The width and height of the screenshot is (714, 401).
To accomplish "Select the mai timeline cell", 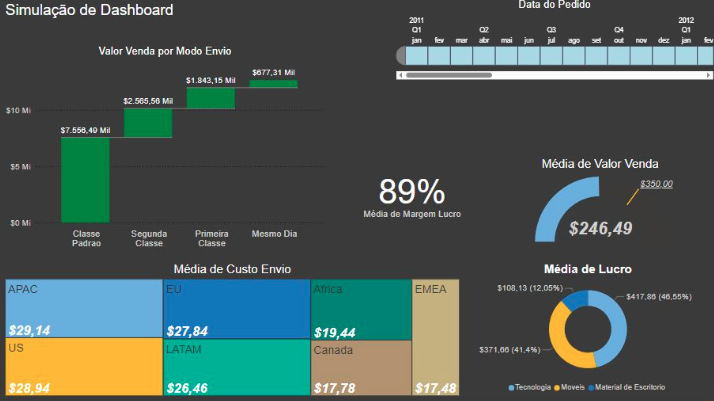I will [506, 56].
